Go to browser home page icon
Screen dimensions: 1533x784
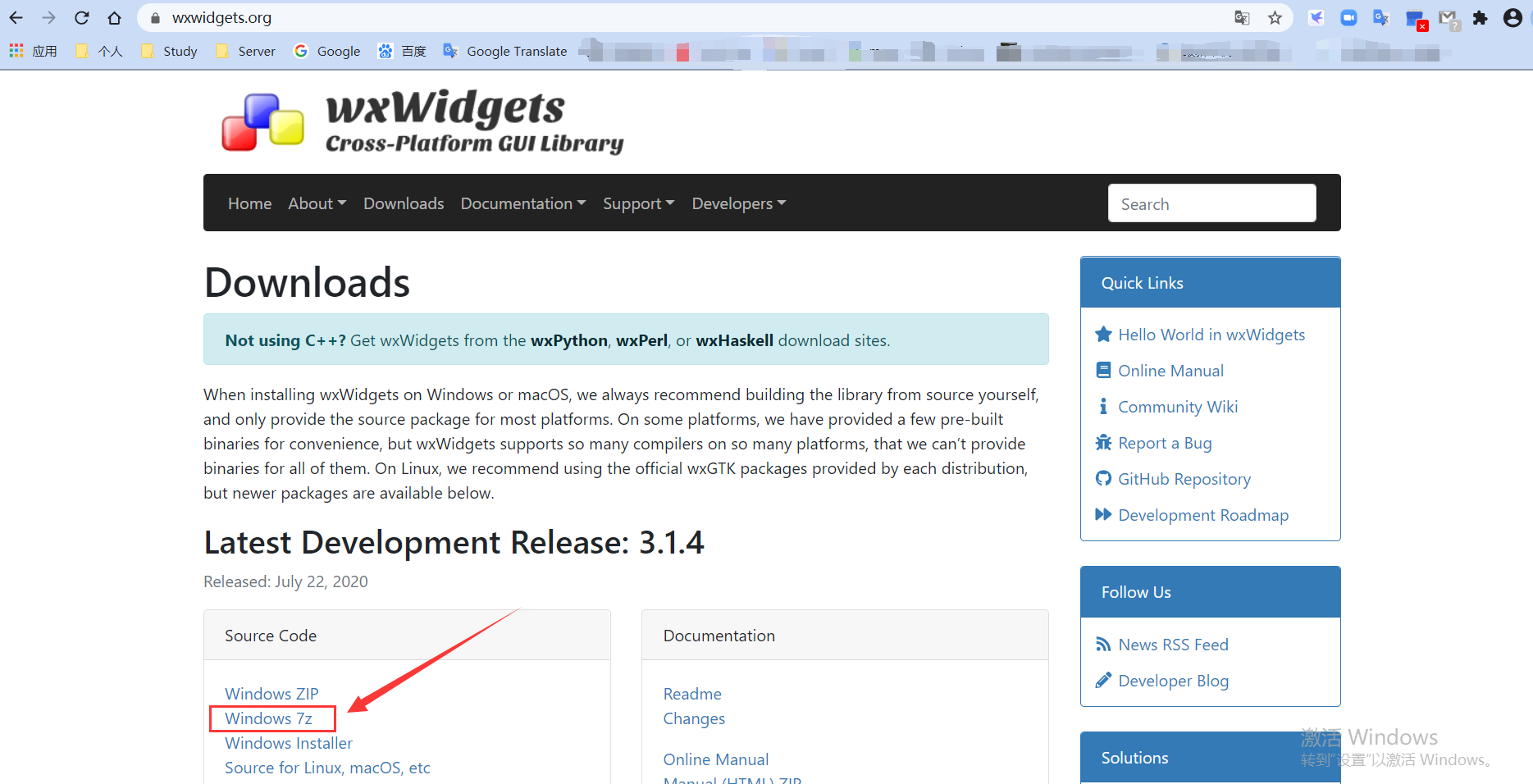click(x=115, y=17)
